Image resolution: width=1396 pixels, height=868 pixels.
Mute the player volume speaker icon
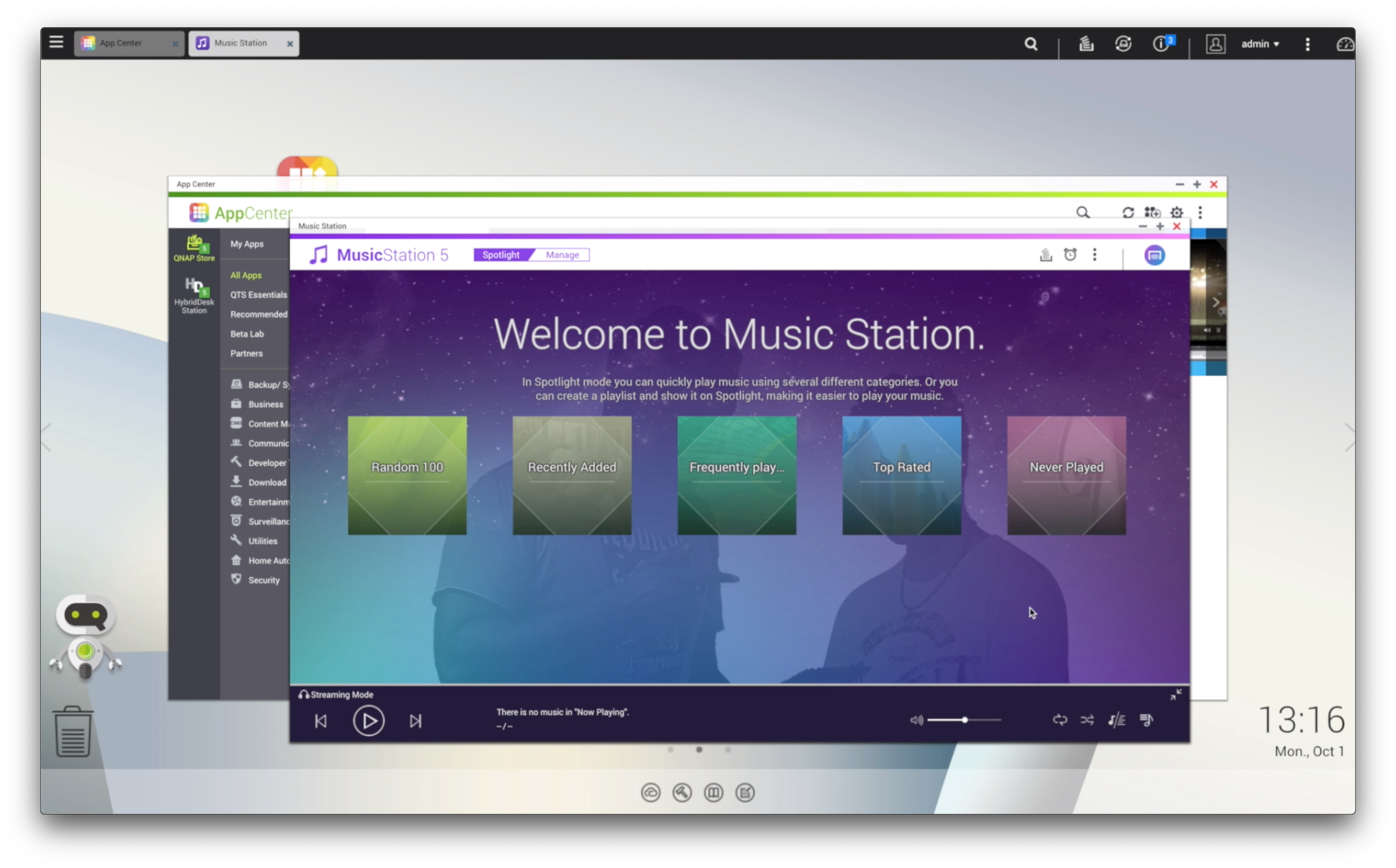(916, 720)
